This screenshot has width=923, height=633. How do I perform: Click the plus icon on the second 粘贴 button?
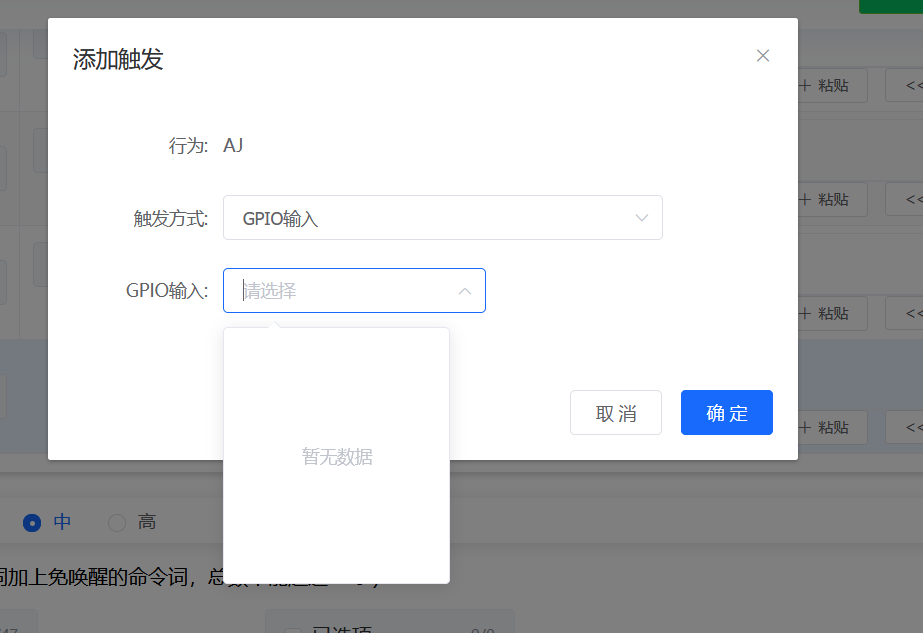click(x=806, y=199)
